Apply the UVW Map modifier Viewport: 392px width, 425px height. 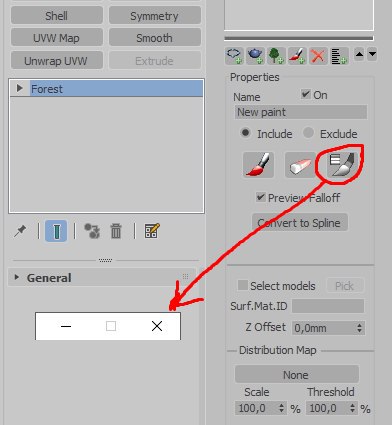pyautogui.click(x=57, y=38)
